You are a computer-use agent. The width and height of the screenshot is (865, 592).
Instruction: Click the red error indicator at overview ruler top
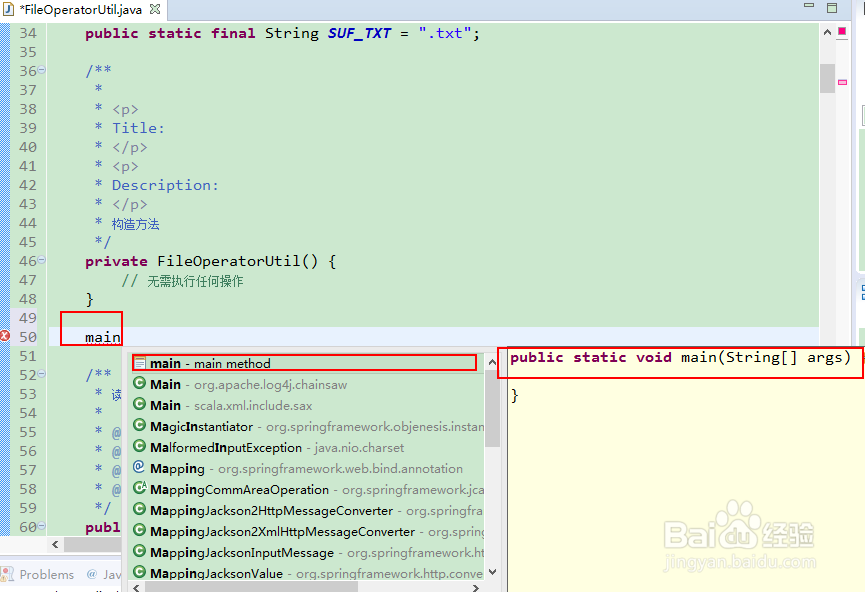tap(842, 31)
